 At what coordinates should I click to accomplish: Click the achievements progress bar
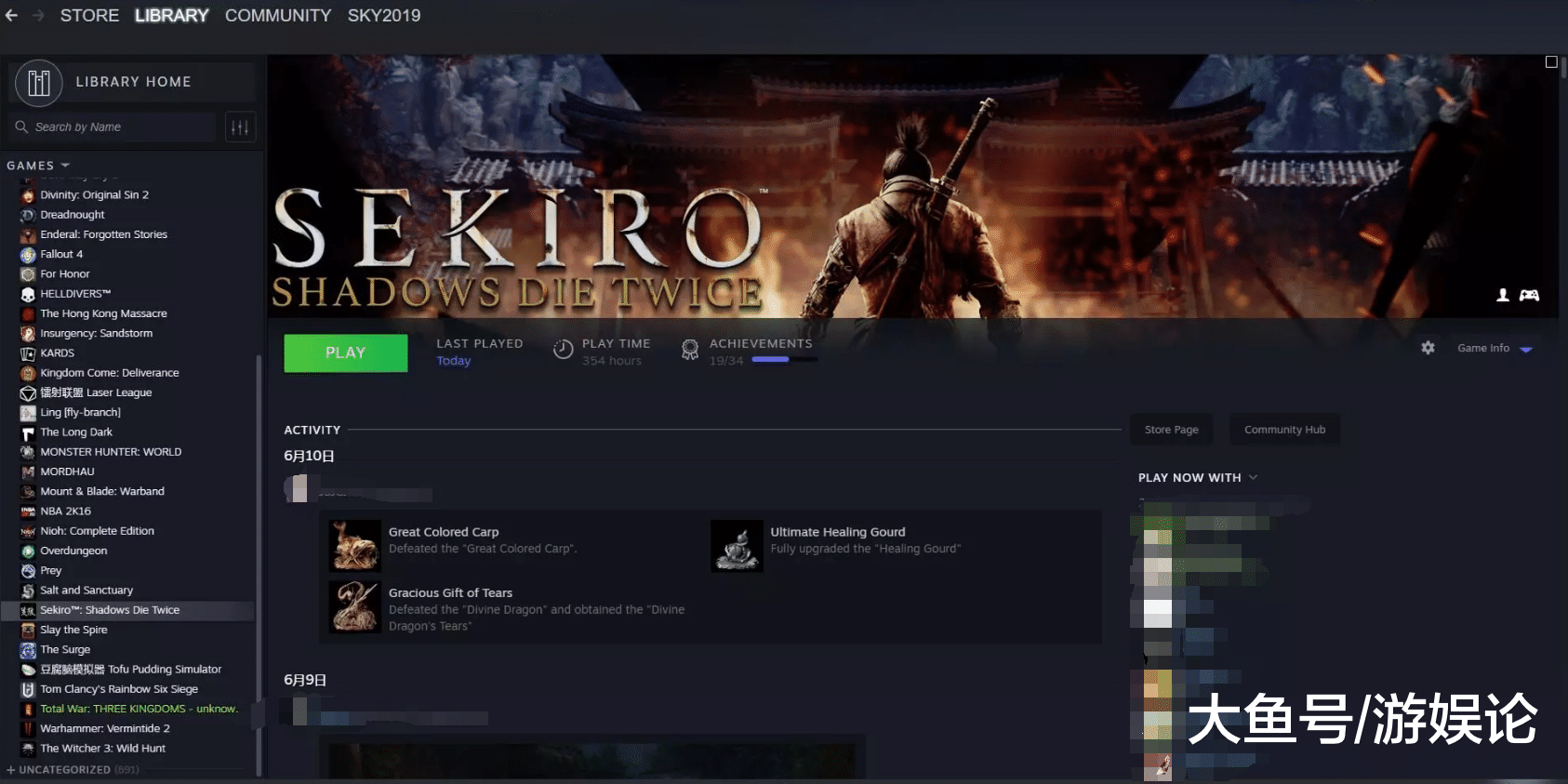click(784, 360)
